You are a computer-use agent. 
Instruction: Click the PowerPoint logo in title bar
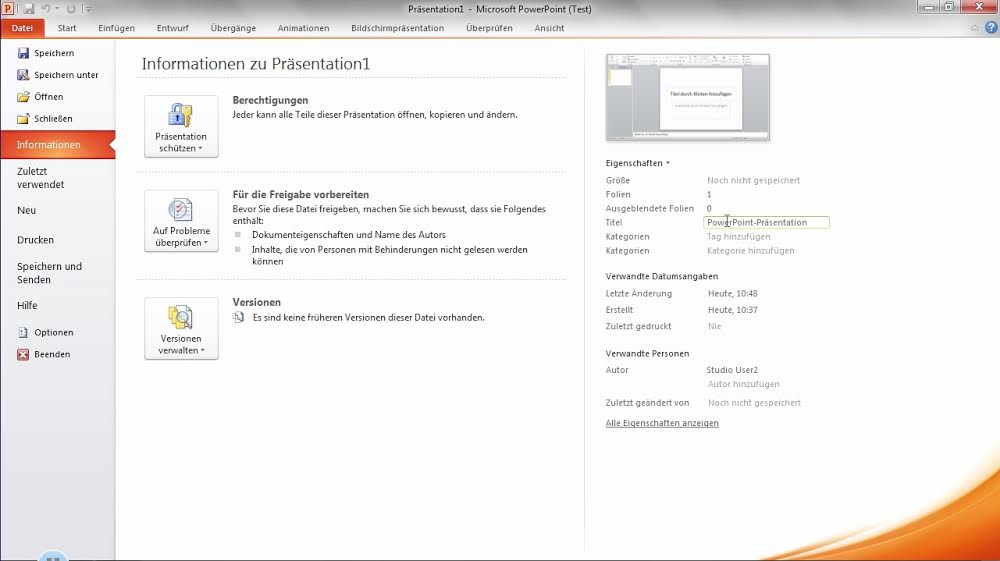(x=8, y=9)
